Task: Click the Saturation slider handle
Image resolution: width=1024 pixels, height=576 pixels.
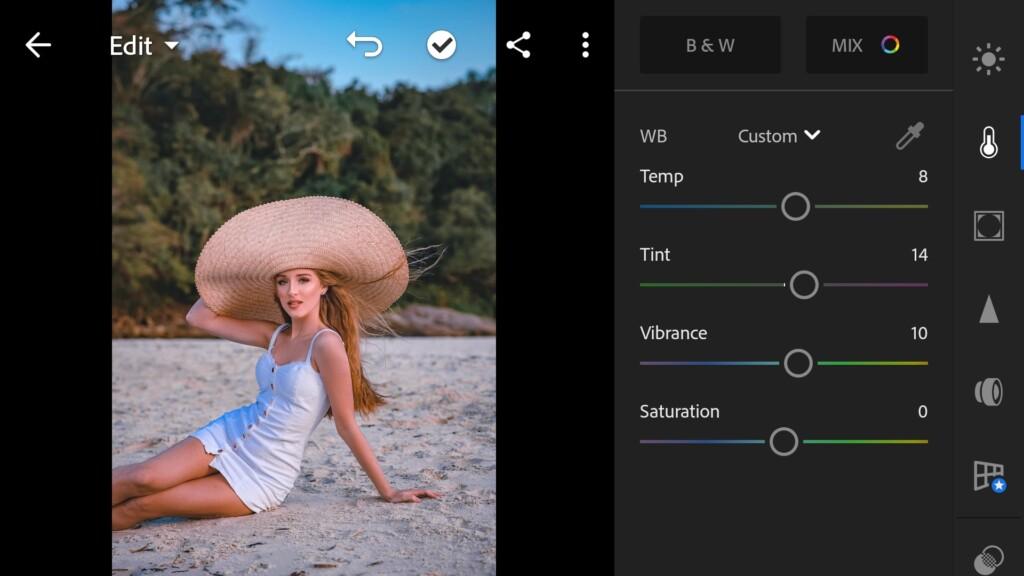Action: pos(784,441)
